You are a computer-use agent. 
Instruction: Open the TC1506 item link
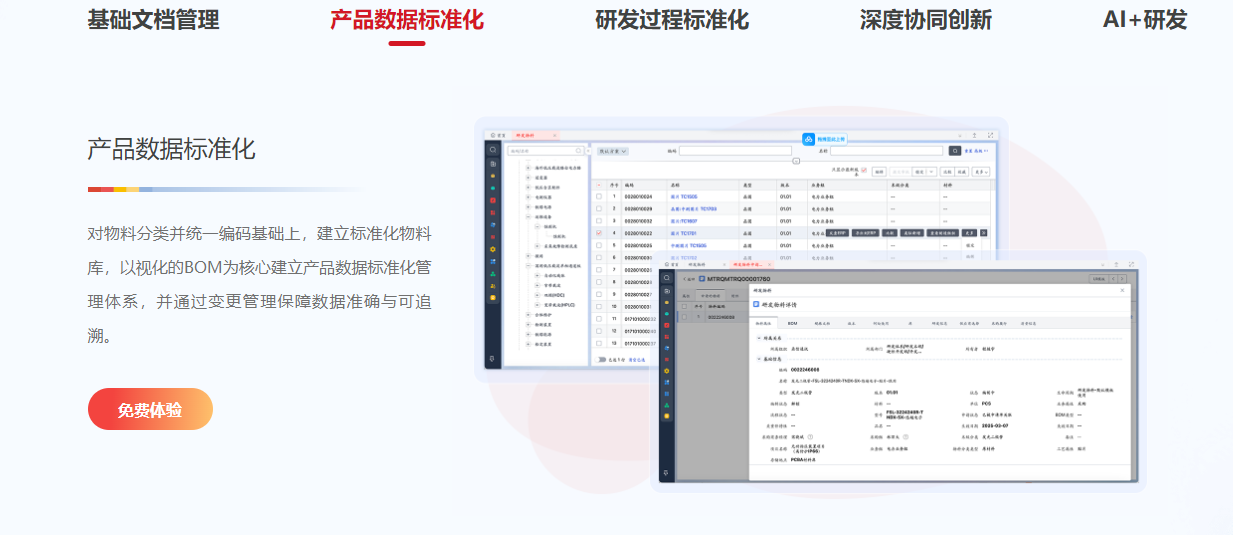(689, 245)
